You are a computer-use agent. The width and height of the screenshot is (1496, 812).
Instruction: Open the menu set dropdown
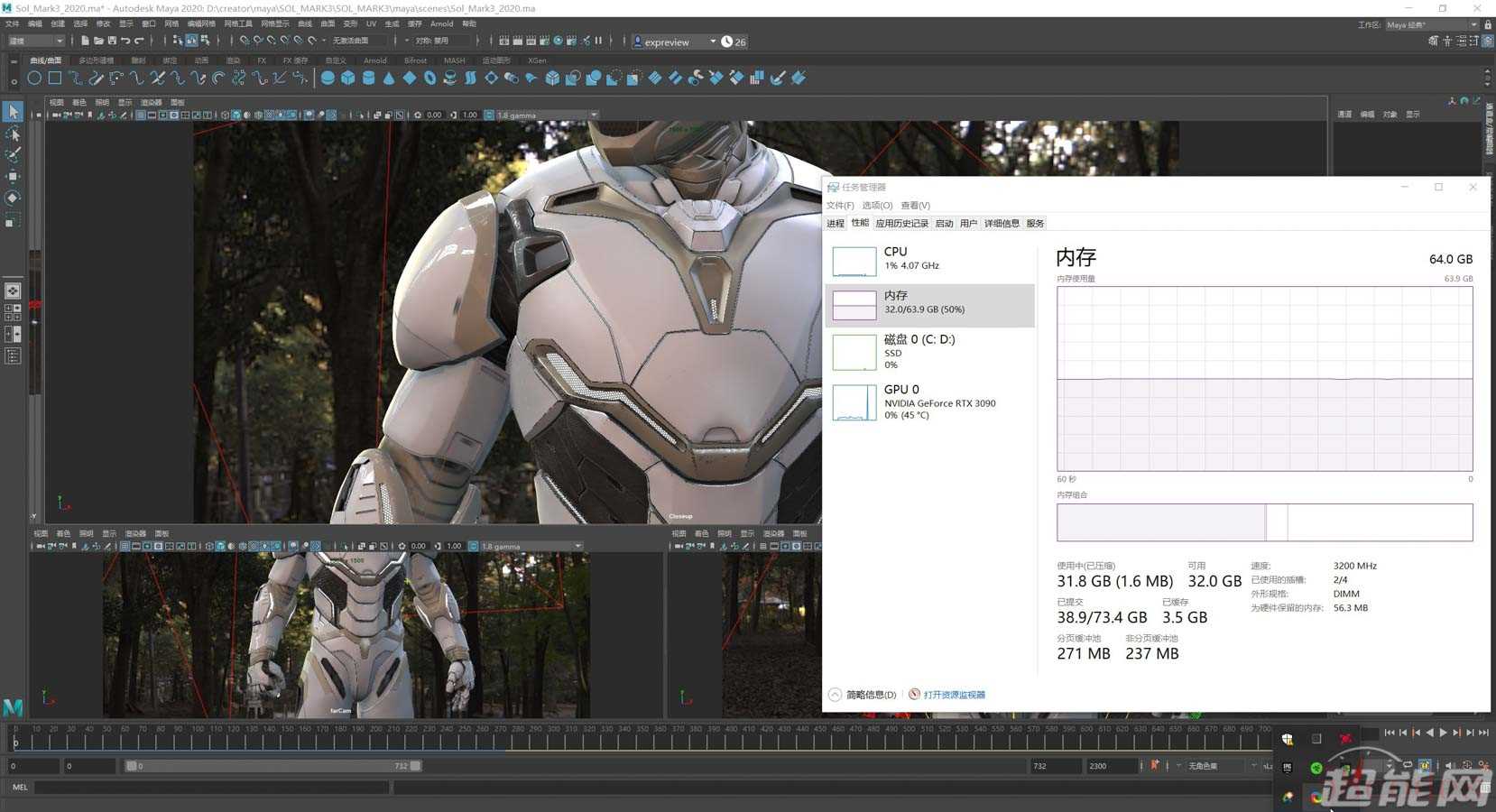pos(36,41)
